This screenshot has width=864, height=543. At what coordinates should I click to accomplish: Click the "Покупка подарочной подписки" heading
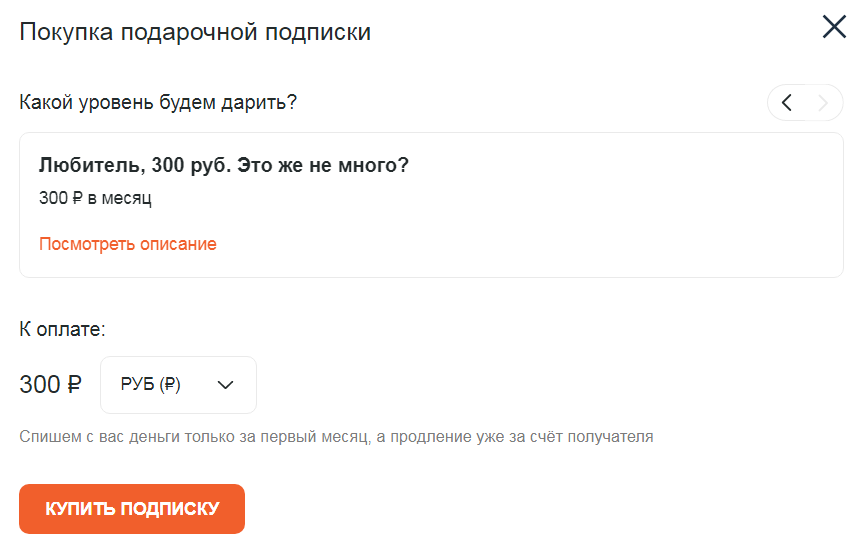pyautogui.click(x=195, y=32)
